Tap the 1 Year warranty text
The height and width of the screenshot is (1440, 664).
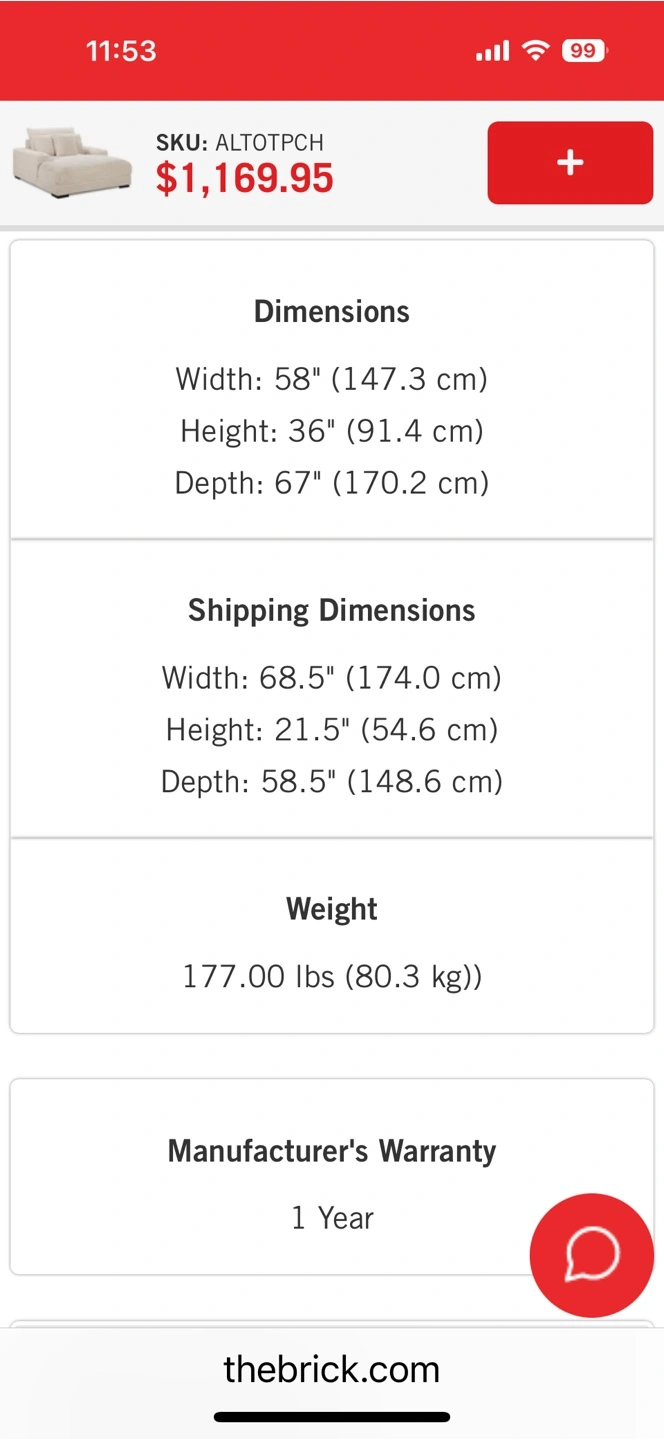click(332, 1218)
